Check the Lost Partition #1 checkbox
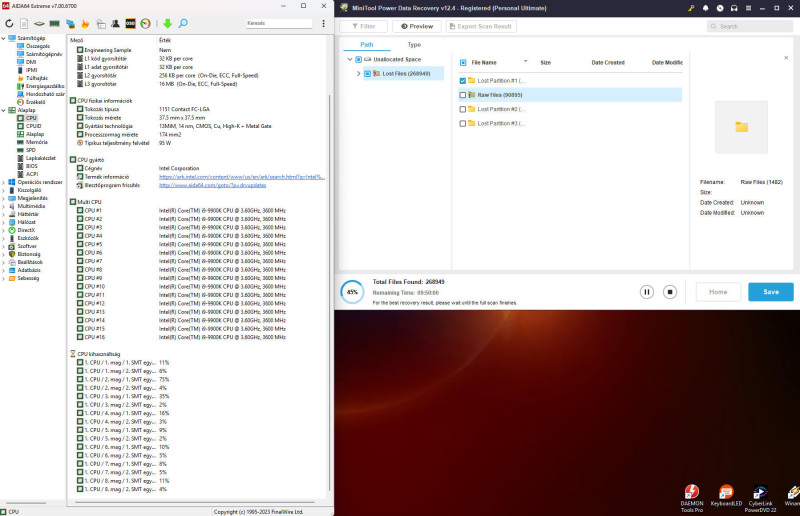800x516 pixels. (x=462, y=81)
